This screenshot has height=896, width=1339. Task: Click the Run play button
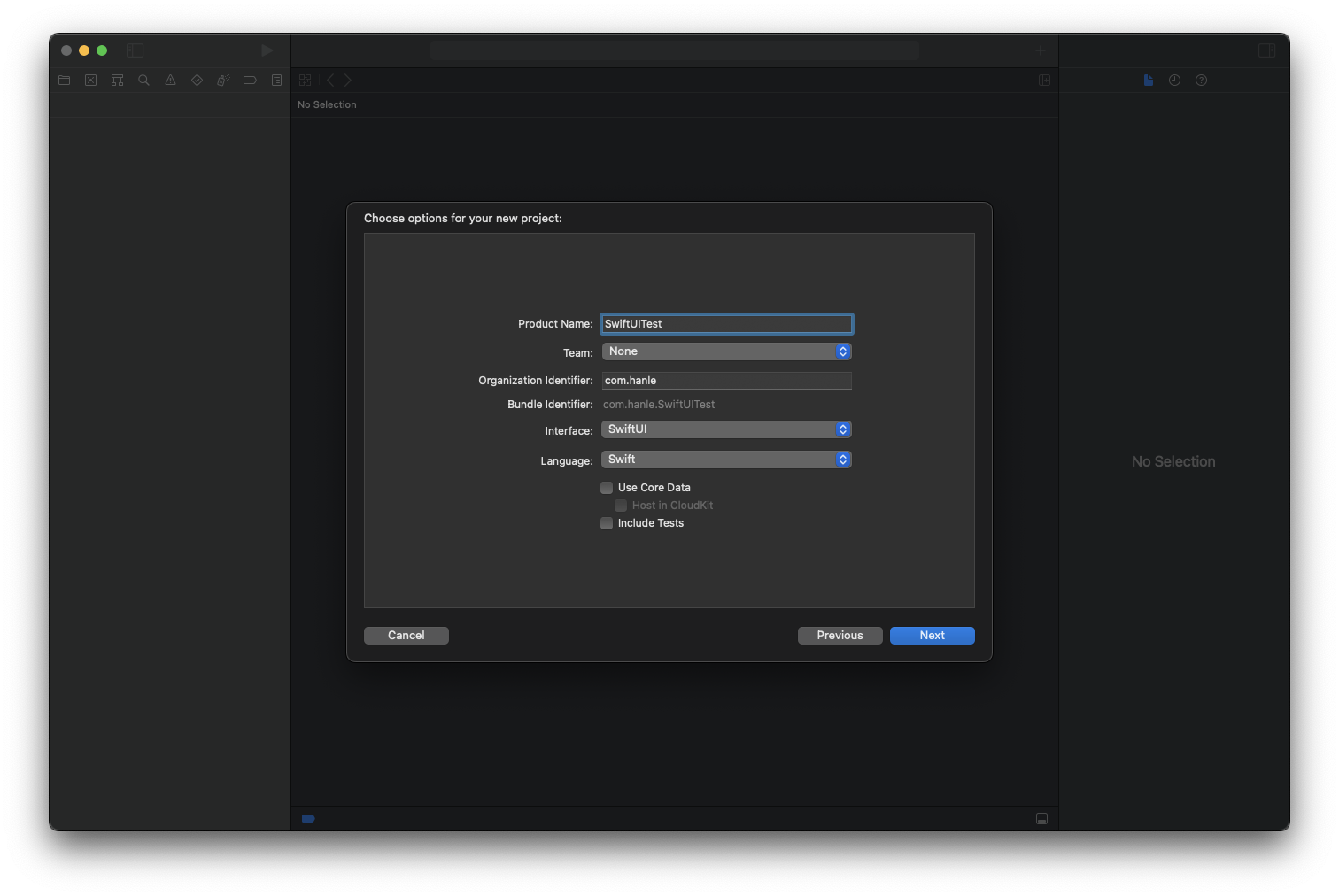coord(267,50)
